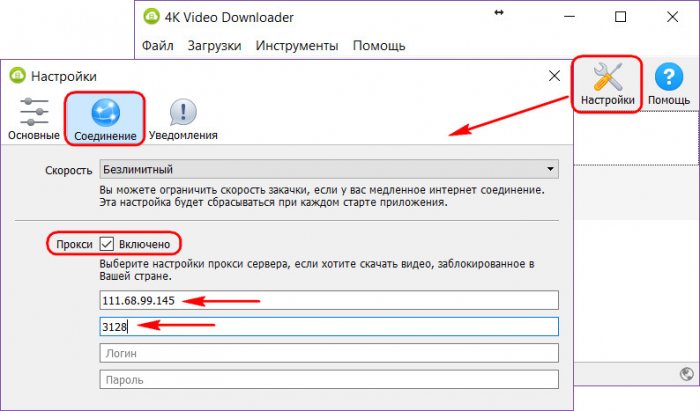Screen dimensions: 700x411
Task: Click the proxy IP field 111.68.99.145
Action: click(x=329, y=300)
